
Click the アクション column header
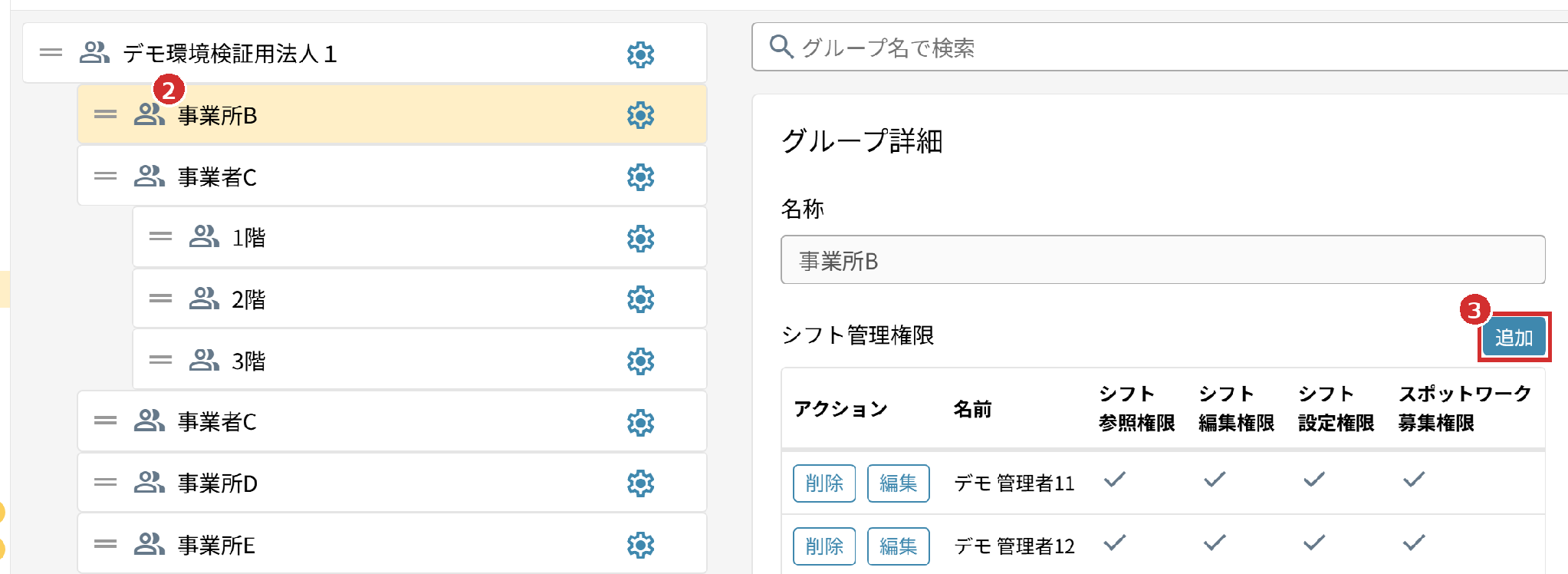click(840, 409)
